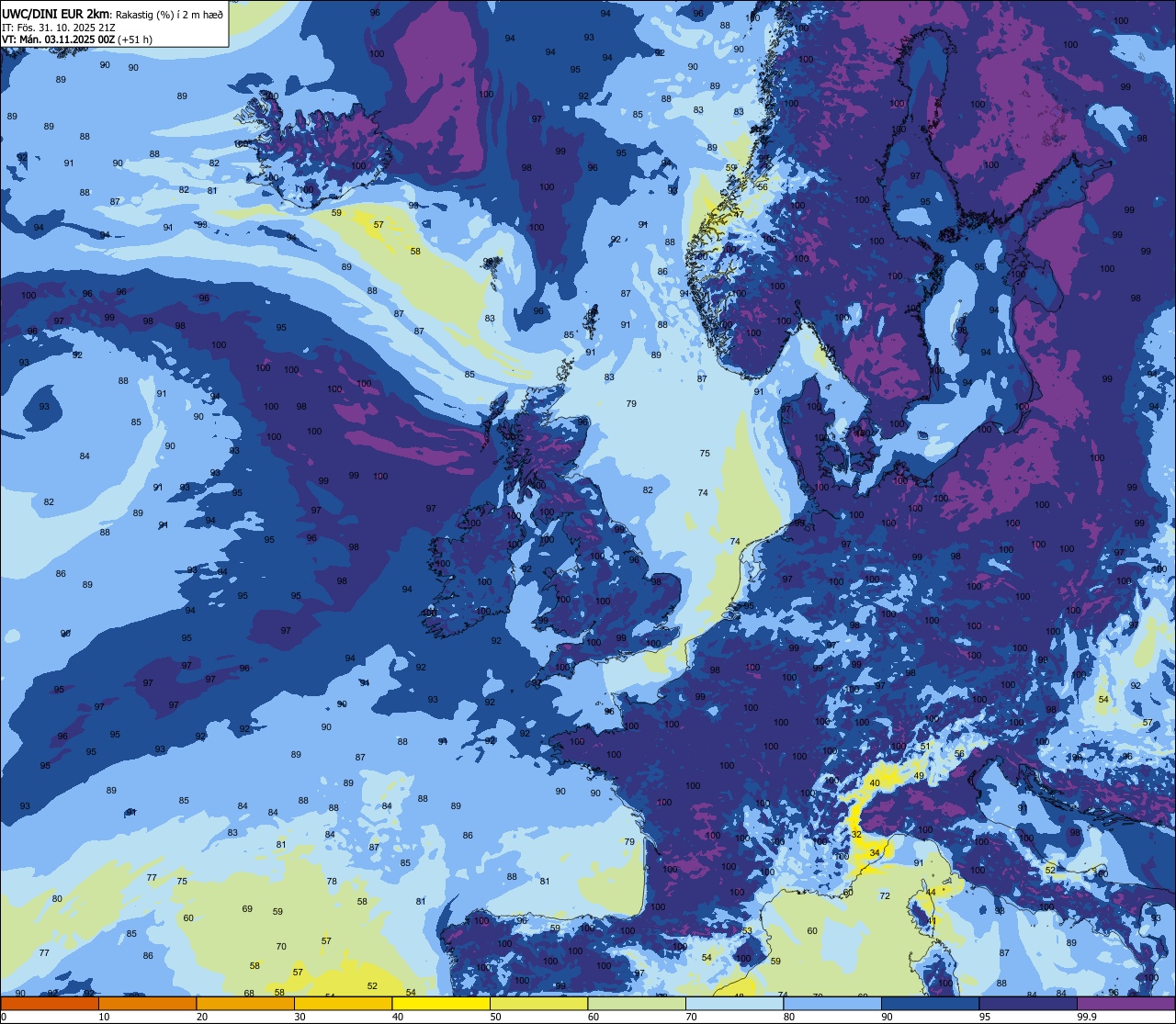This screenshot has width=1176, height=1024.
Task: Pick the yellow-green 50–60 legend segment
Action: (x=538, y=1003)
